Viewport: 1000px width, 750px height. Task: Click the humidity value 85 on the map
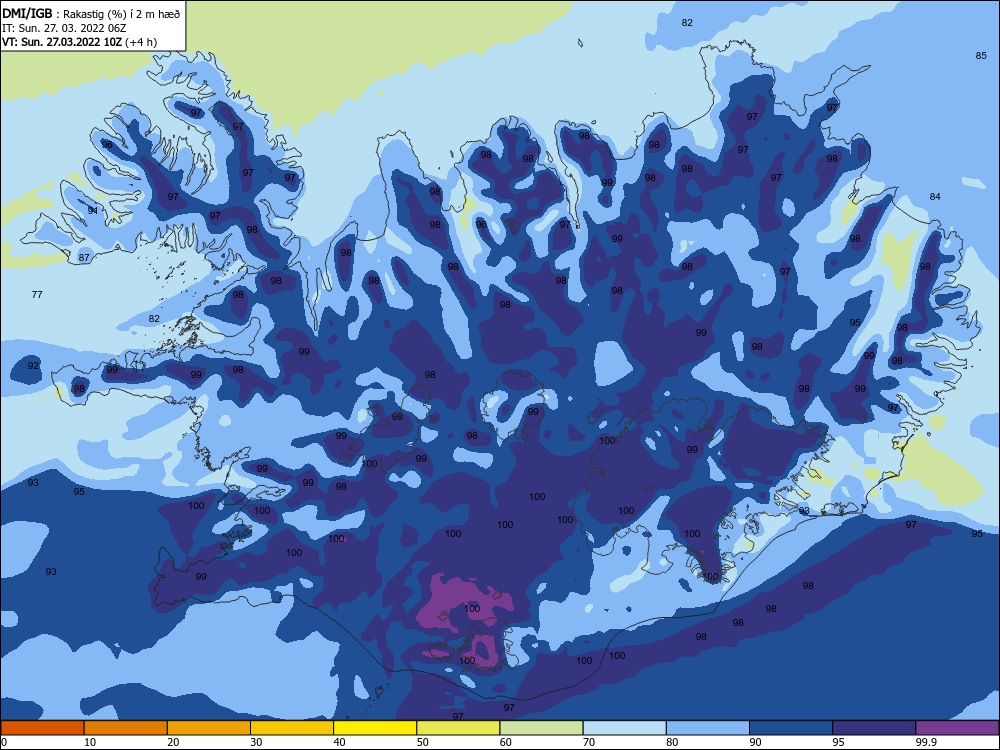point(981,55)
